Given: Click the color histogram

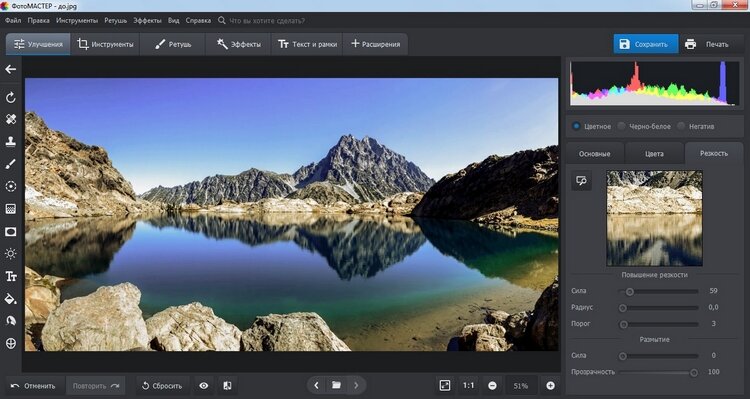Looking at the screenshot, I should [x=654, y=83].
